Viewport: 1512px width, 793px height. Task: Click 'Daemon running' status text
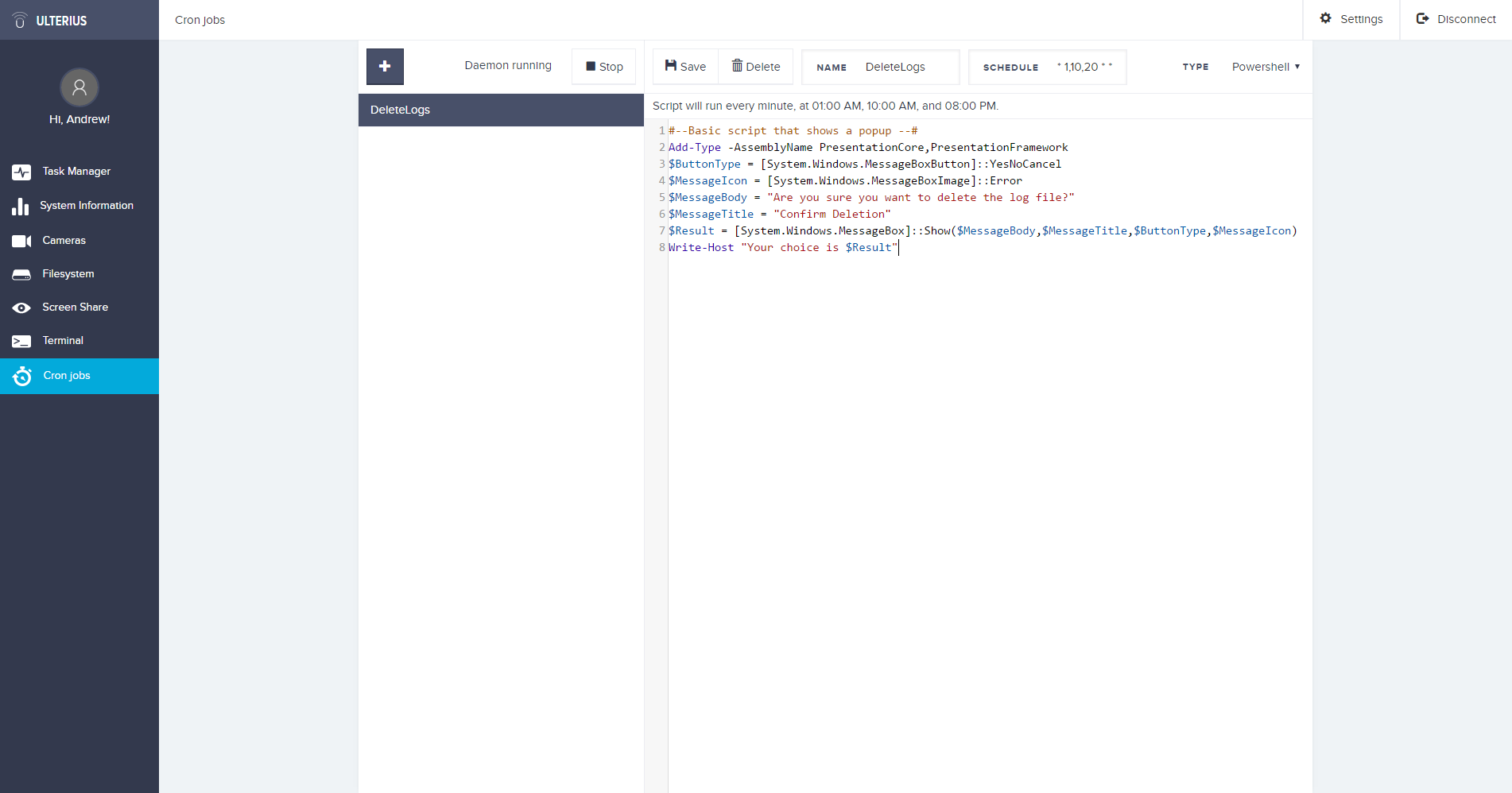point(508,65)
